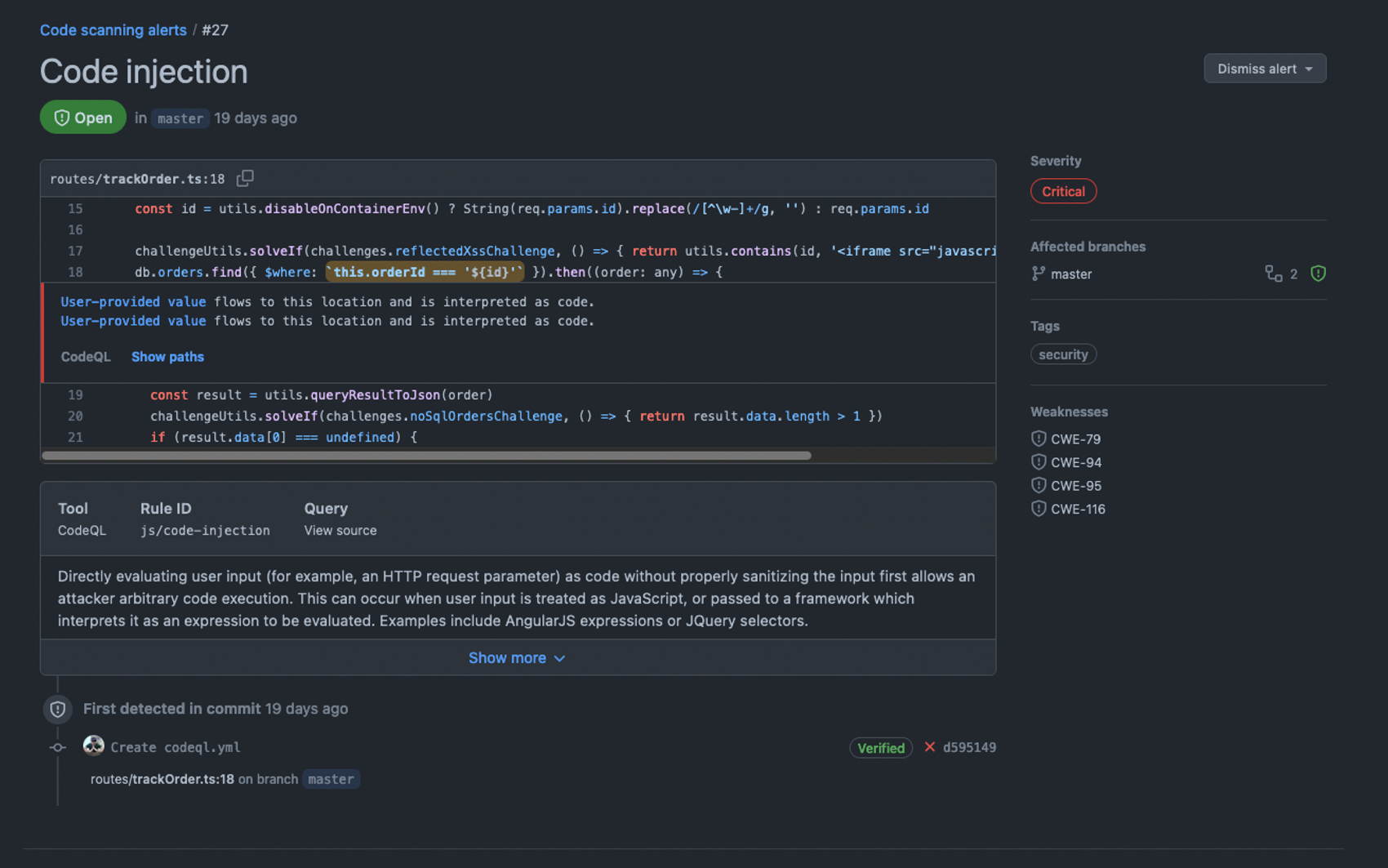Click the red X failed status icon

(x=929, y=747)
